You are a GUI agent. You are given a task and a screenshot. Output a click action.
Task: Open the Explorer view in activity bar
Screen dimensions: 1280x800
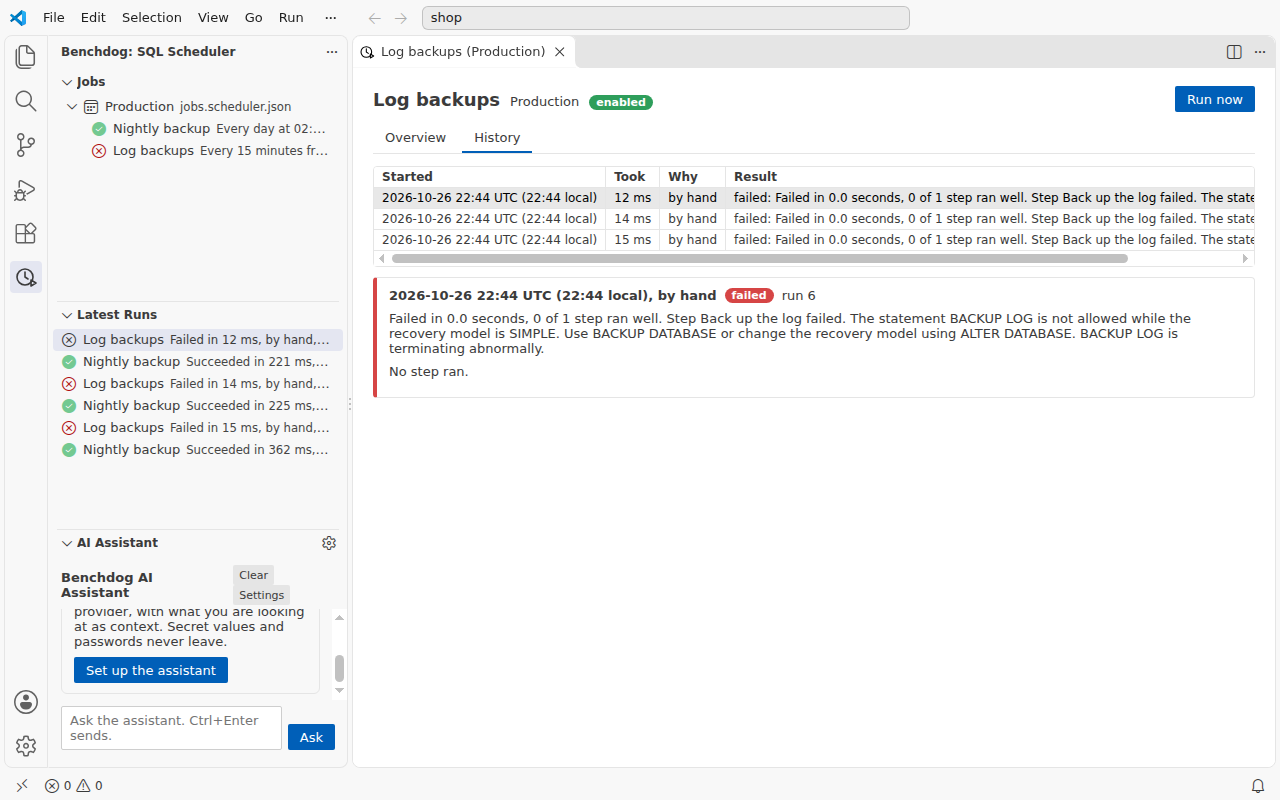click(26, 57)
